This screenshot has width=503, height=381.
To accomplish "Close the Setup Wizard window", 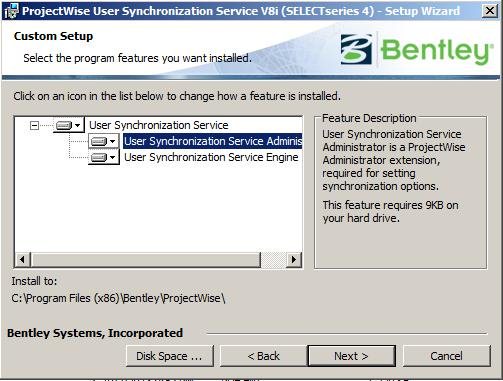I will [x=490, y=11].
